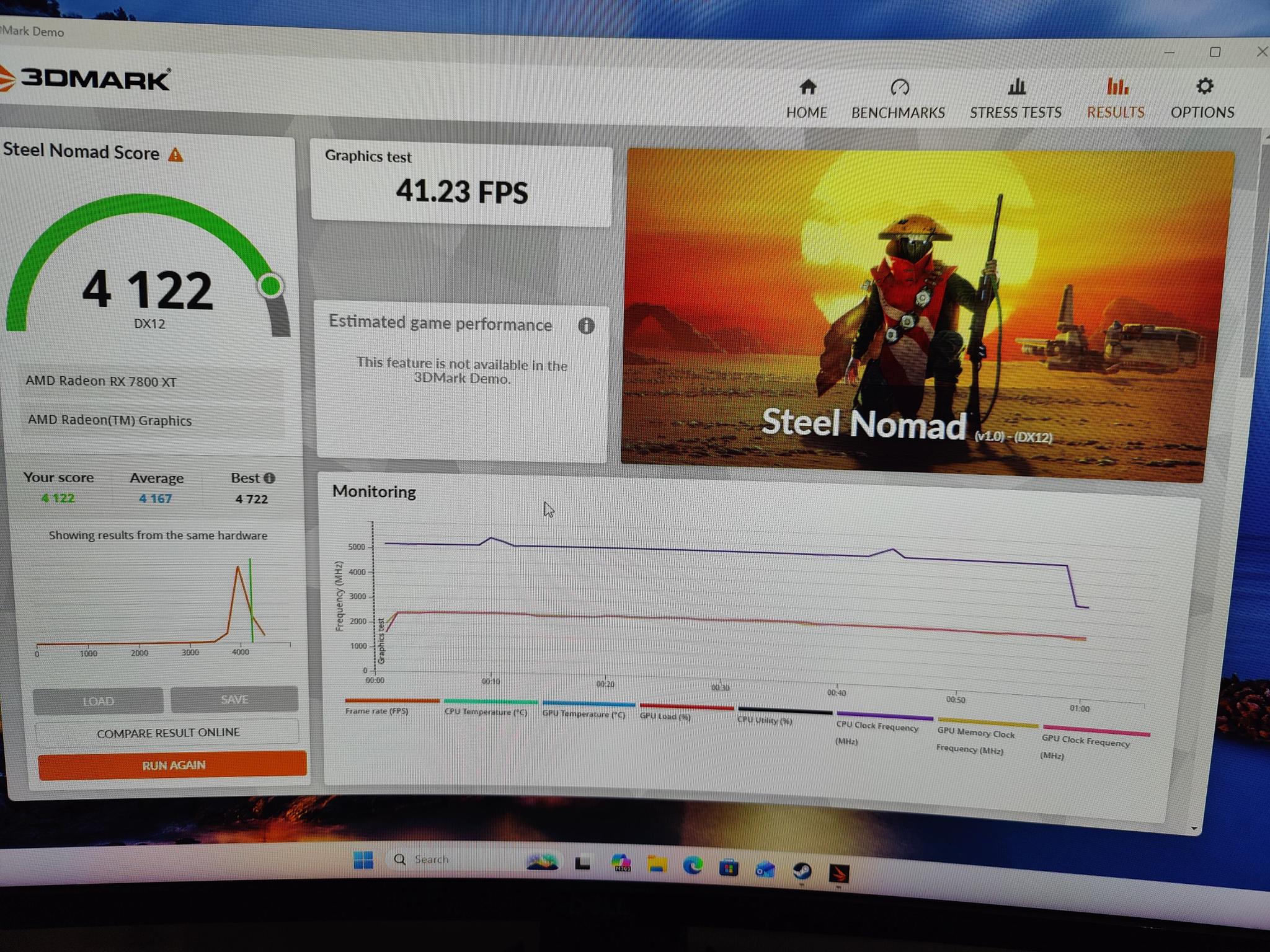Click the Estimated game performance info icon
The height and width of the screenshot is (952, 1270).
[586, 326]
